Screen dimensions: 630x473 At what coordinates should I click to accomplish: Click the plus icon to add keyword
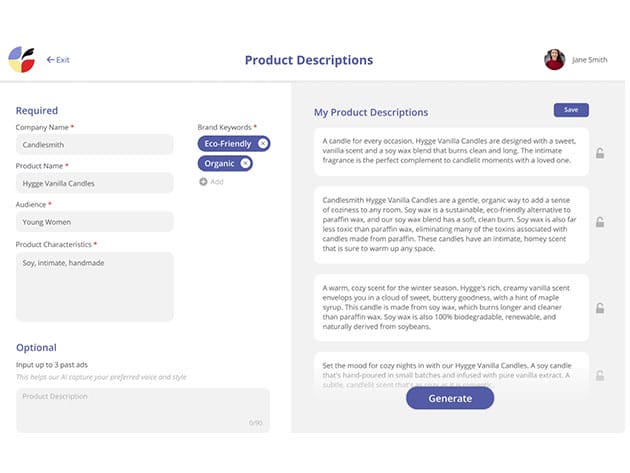pyautogui.click(x=203, y=182)
